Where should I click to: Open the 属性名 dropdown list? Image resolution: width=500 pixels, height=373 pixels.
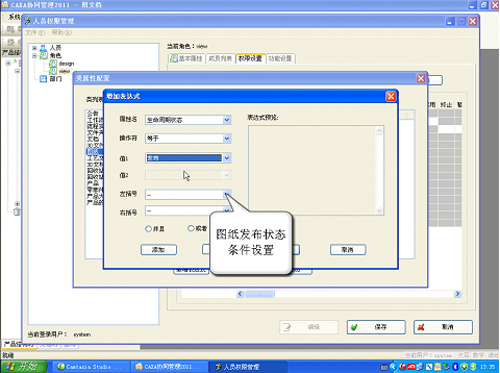point(227,120)
